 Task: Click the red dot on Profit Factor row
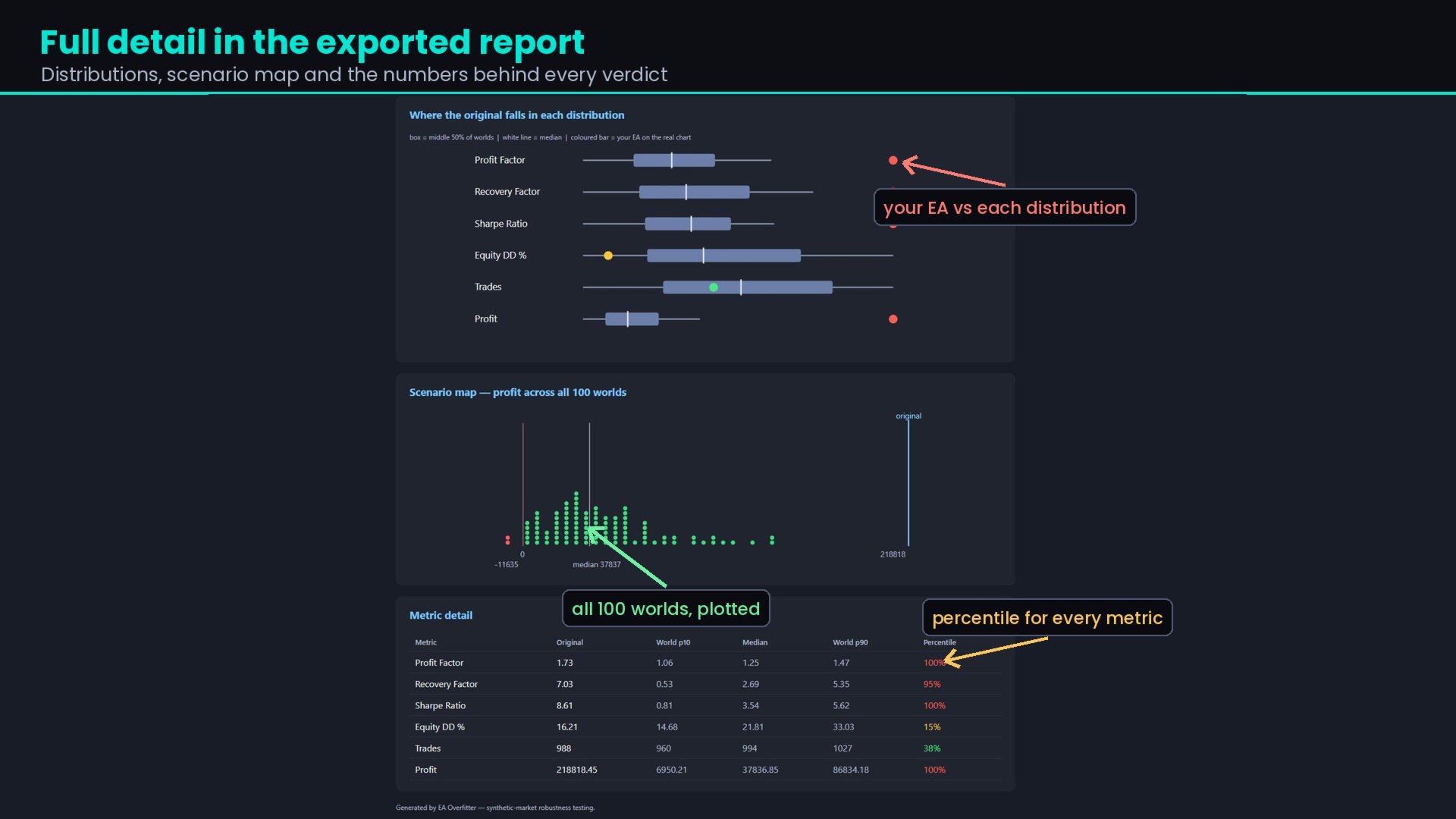click(x=893, y=161)
